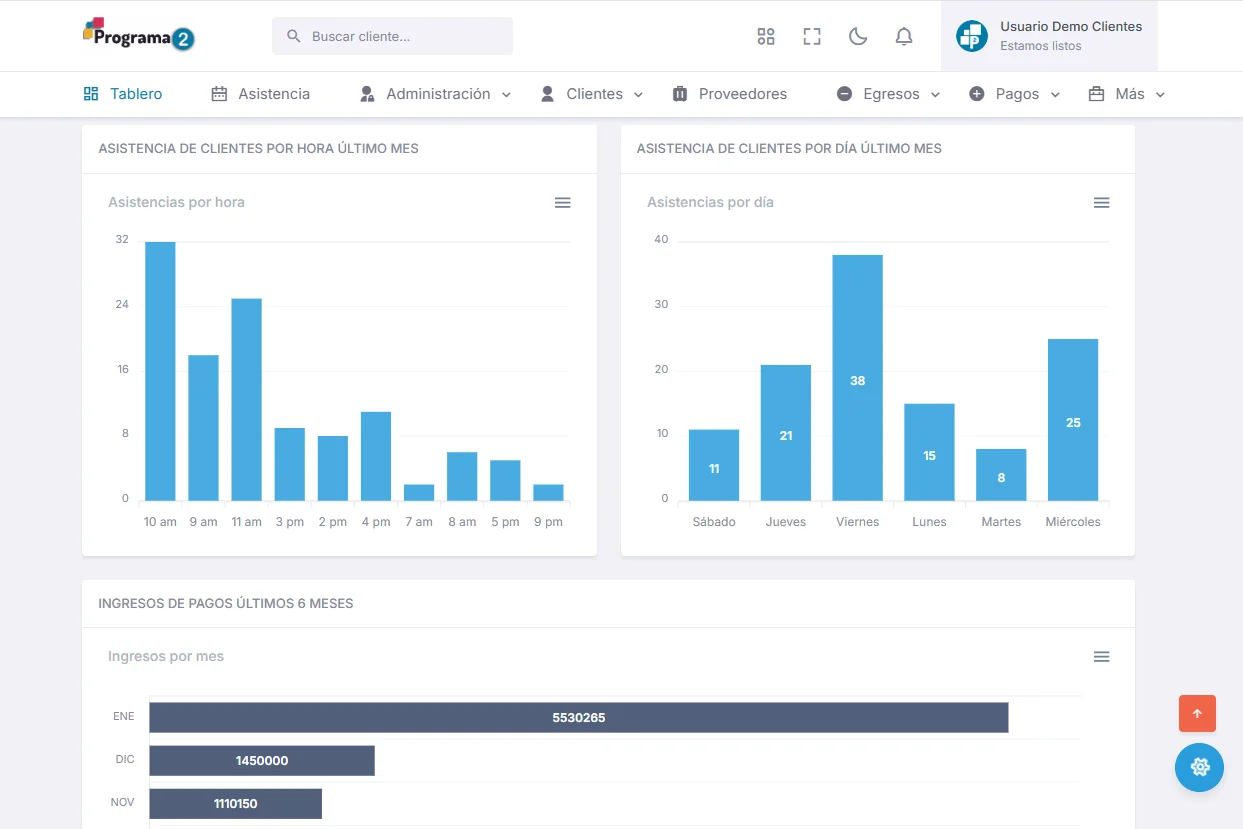Toggle dark mode with the moon icon

coord(858,37)
